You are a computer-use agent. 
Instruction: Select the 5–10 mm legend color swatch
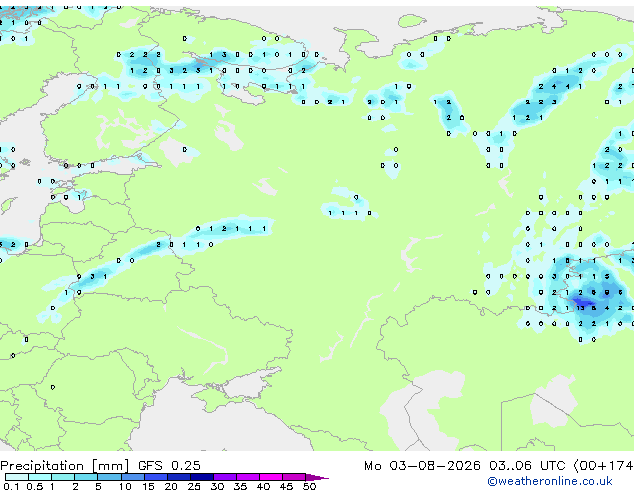tap(109, 477)
